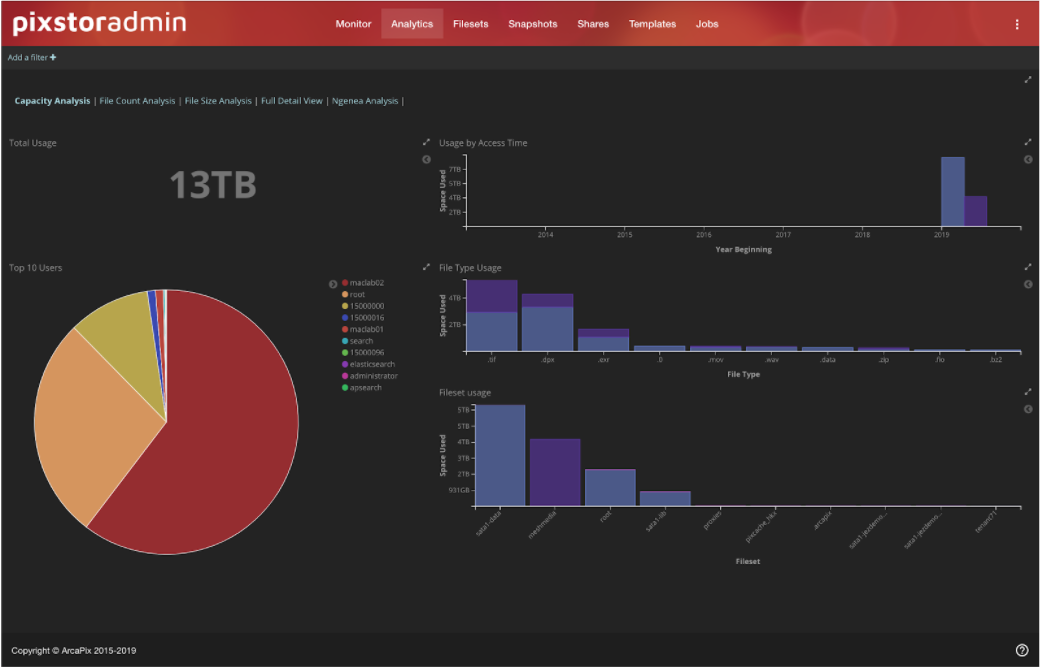Open the Snapshots tab
Viewport: 1041px width, 670px height.
532,24
